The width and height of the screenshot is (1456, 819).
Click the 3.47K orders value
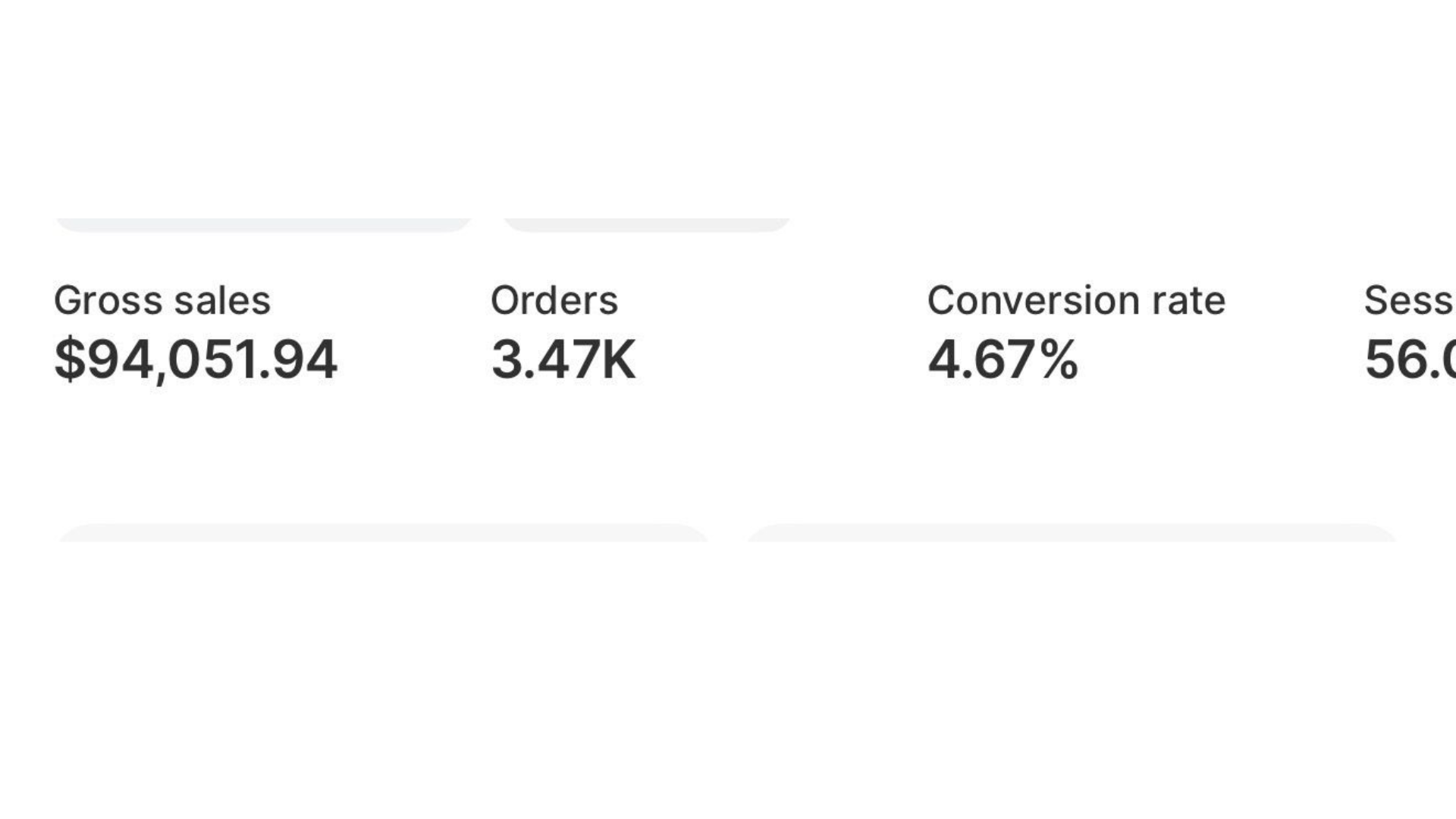(x=563, y=359)
